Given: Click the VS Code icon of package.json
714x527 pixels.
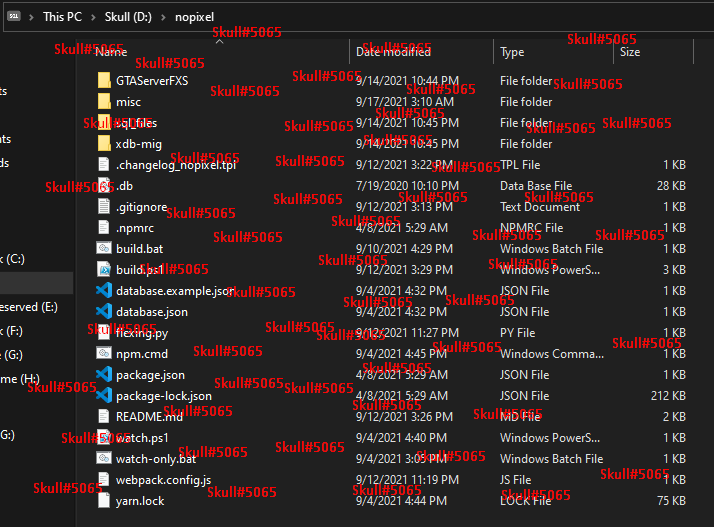Looking at the screenshot, I should 104,374.
